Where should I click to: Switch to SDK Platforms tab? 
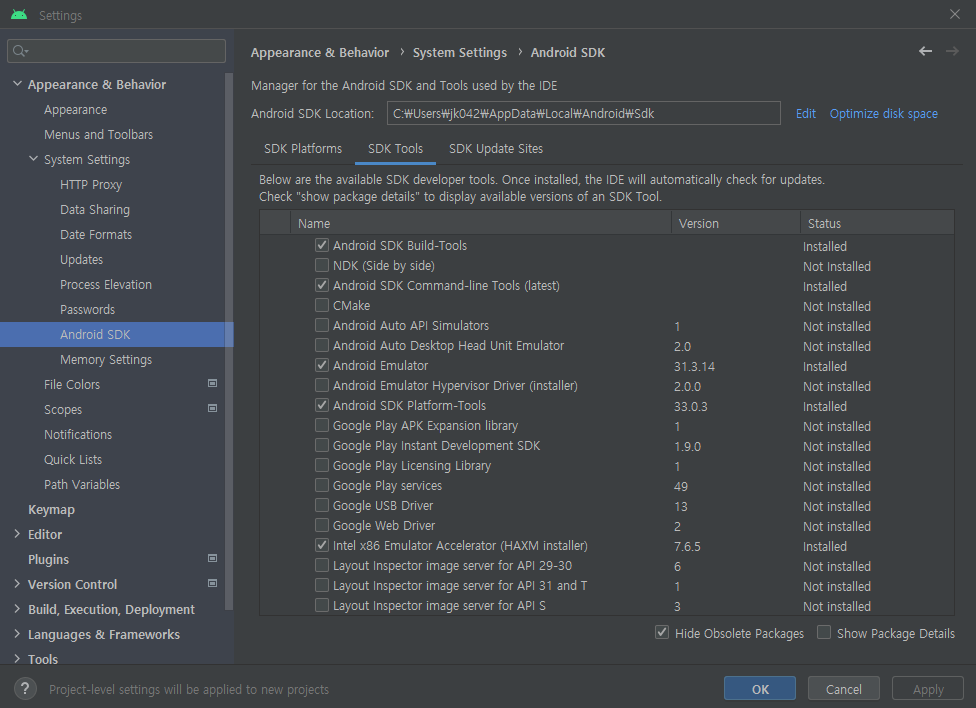[x=303, y=148]
